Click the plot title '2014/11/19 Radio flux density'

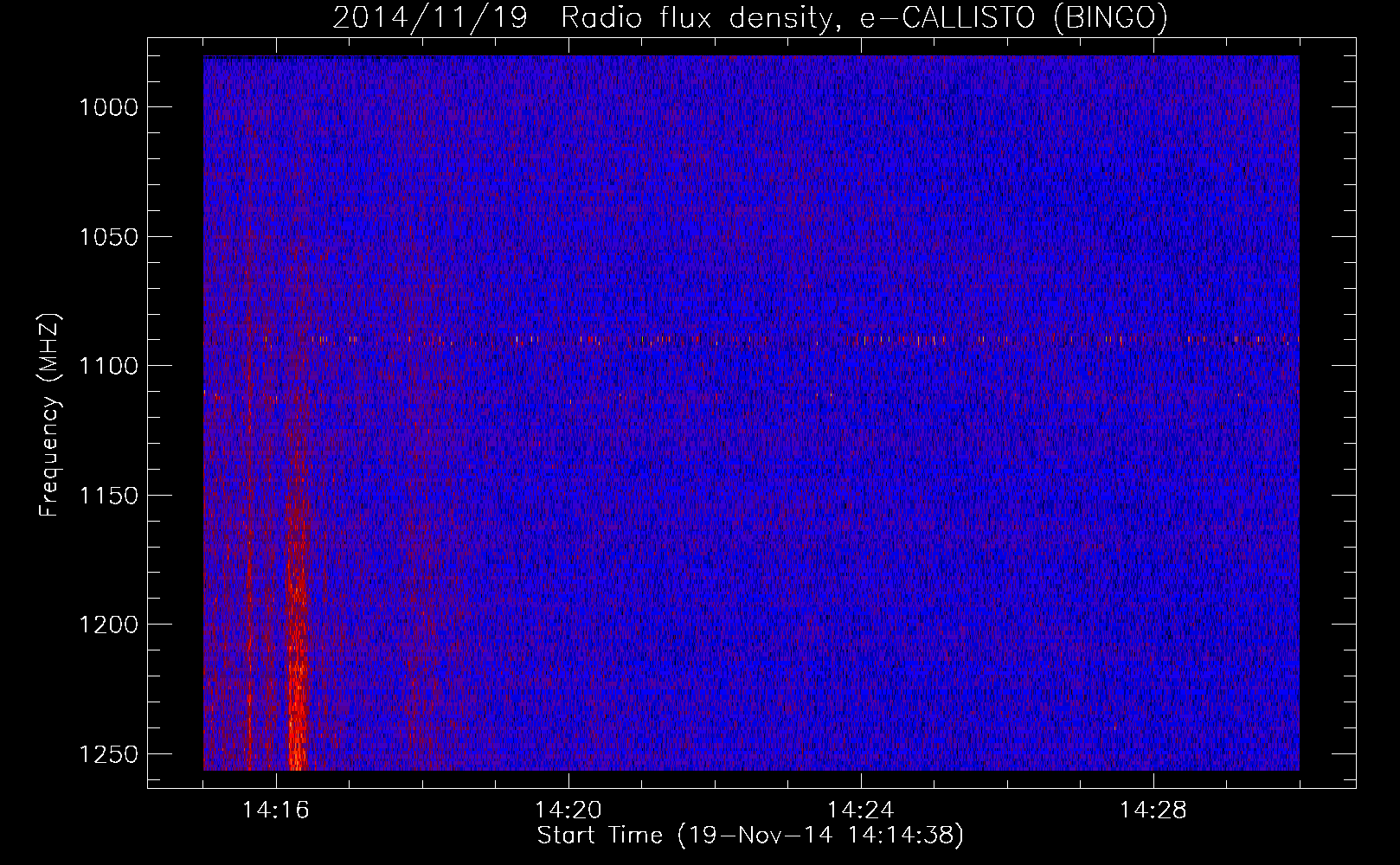pyautogui.click(x=749, y=17)
